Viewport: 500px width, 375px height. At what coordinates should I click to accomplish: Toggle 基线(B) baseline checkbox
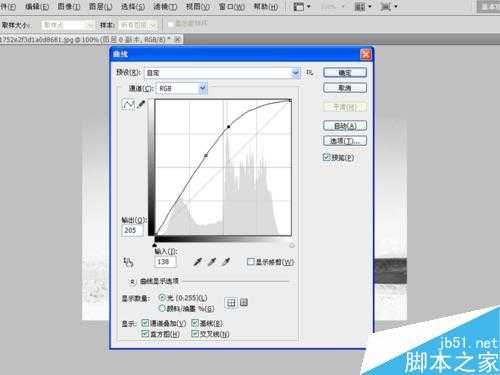point(195,323)
